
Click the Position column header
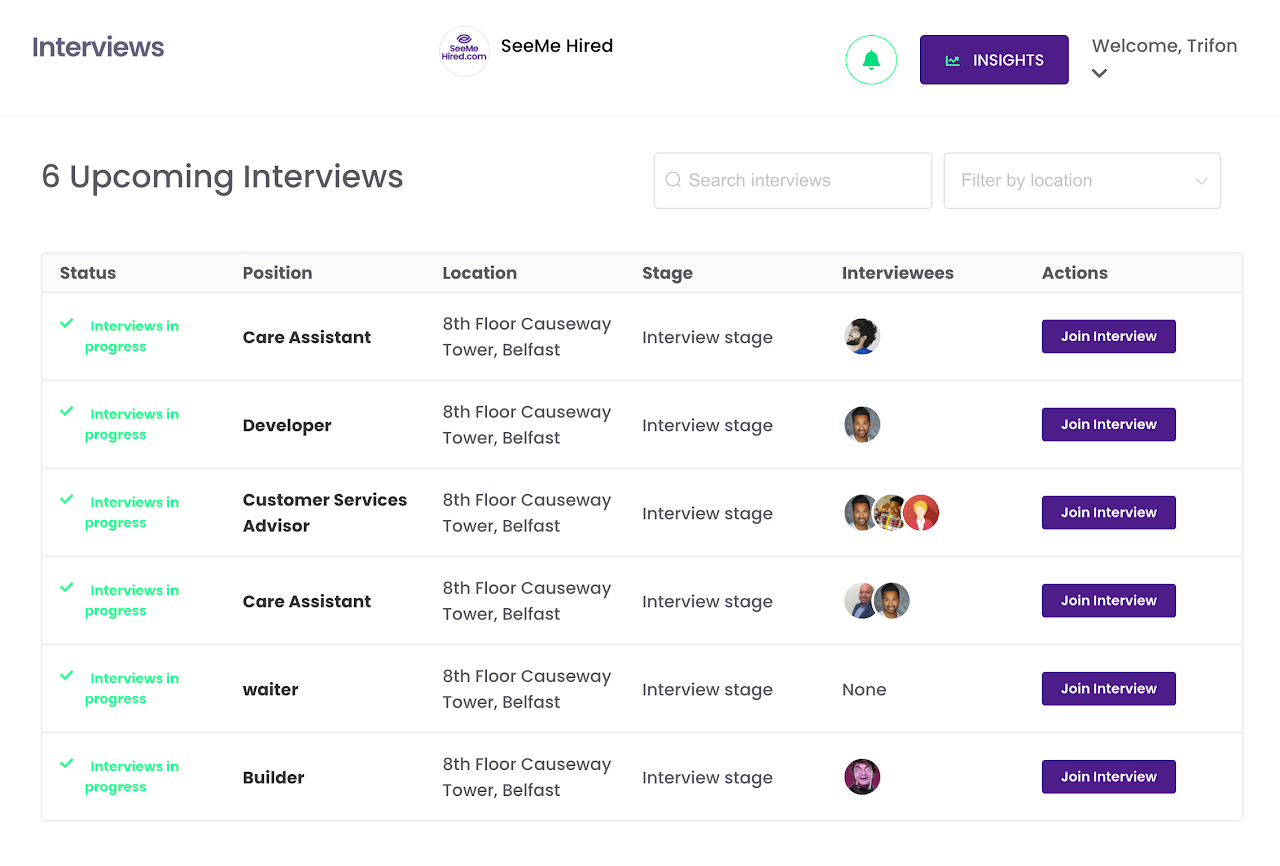(278, 273)
